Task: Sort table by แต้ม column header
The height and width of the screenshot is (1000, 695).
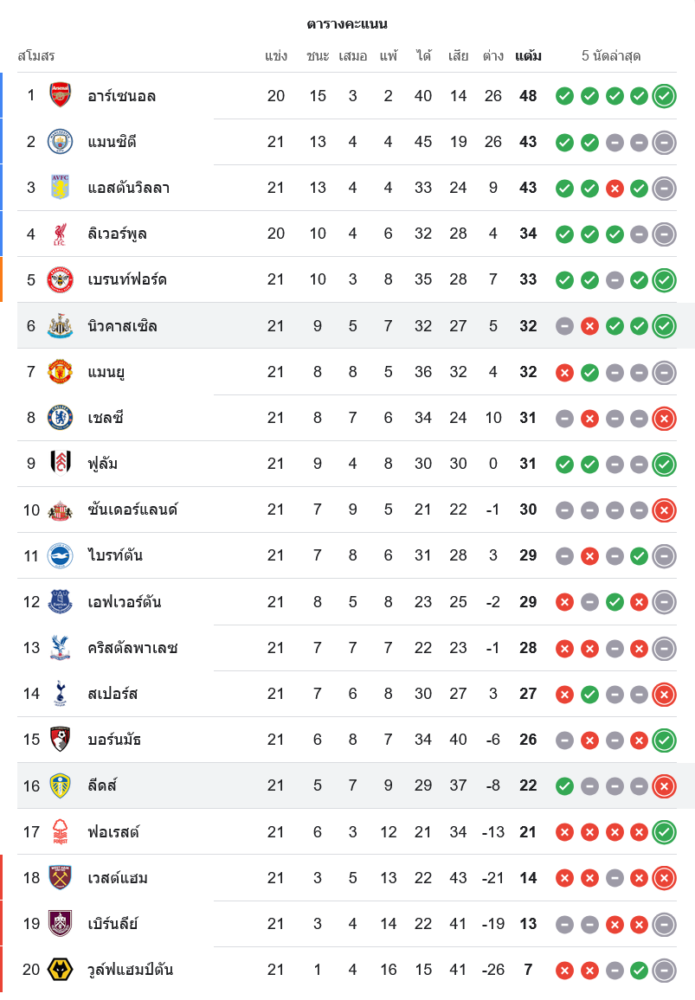Action: [x=528, y=56]
